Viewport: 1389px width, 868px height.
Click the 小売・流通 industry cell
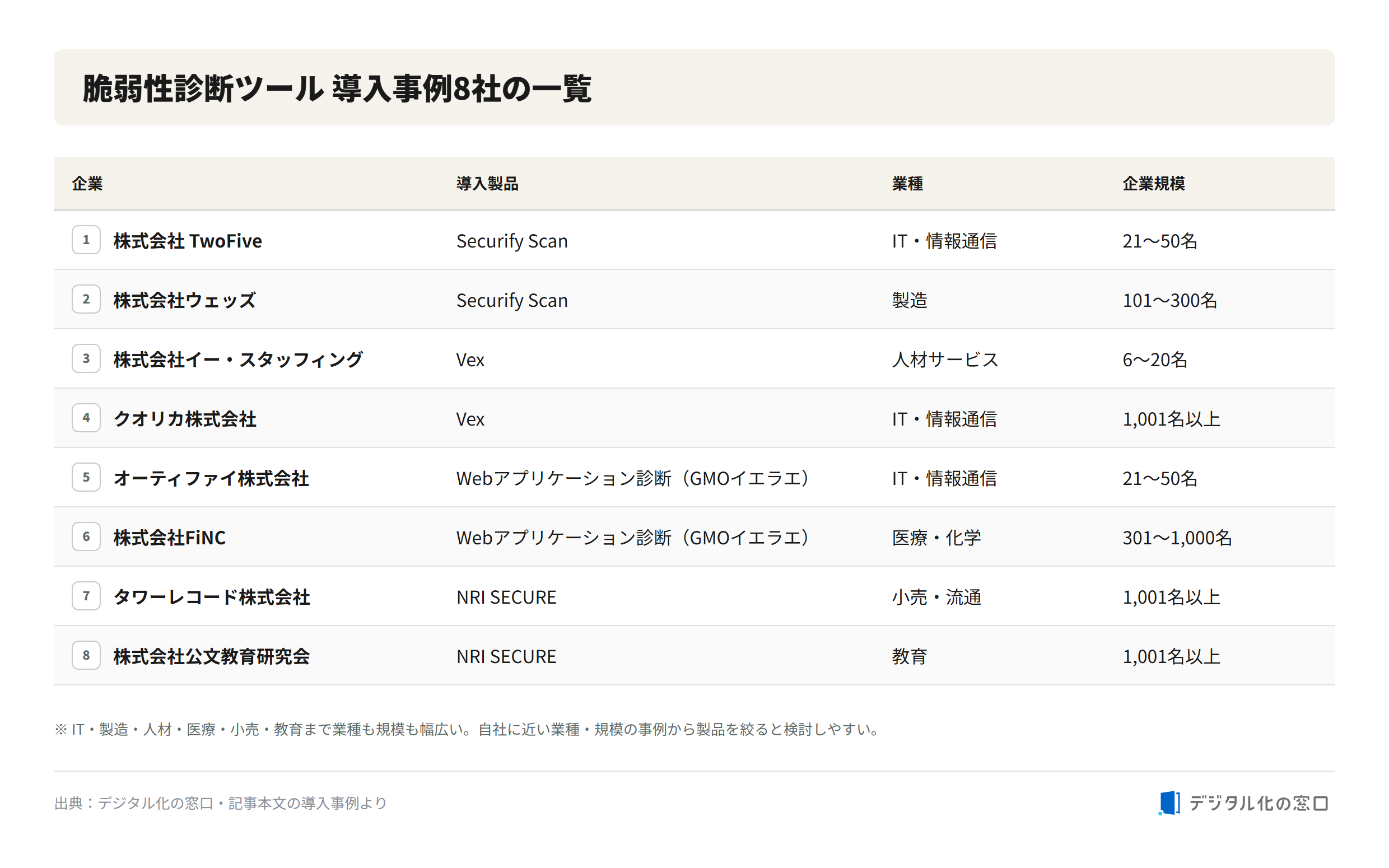click(x=936, y=597)
